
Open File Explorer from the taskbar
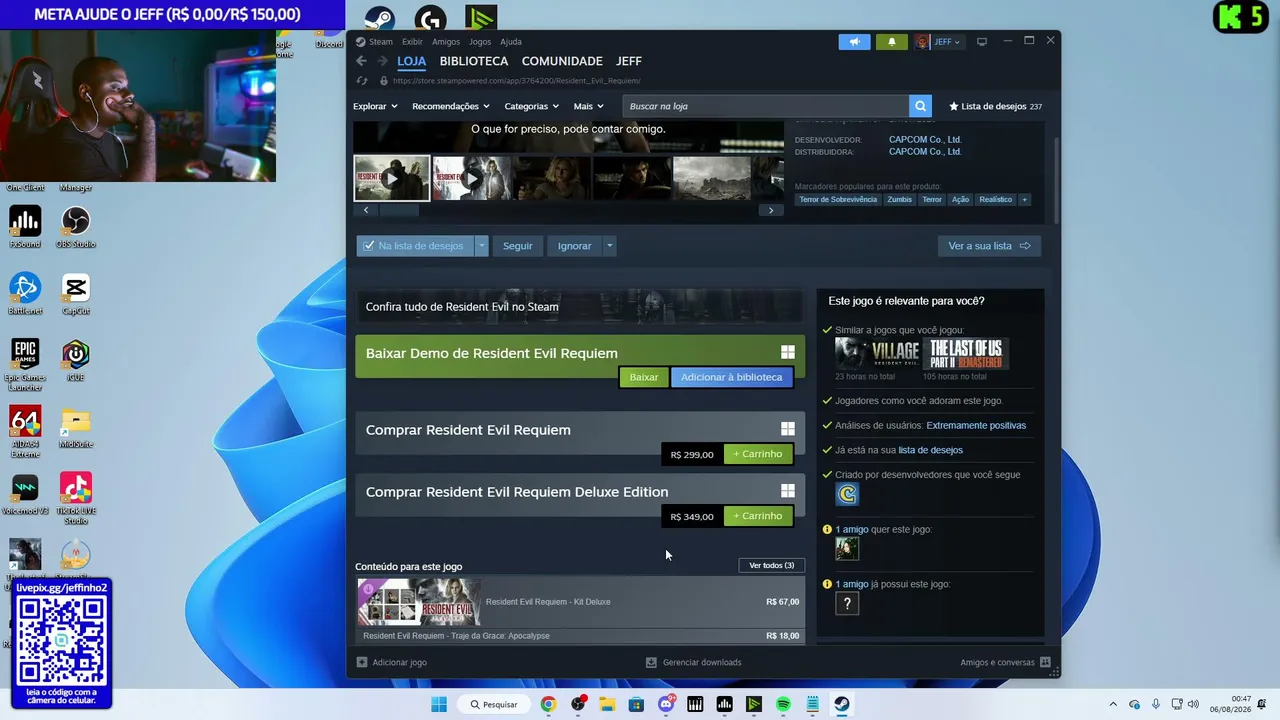pos(607,704)
